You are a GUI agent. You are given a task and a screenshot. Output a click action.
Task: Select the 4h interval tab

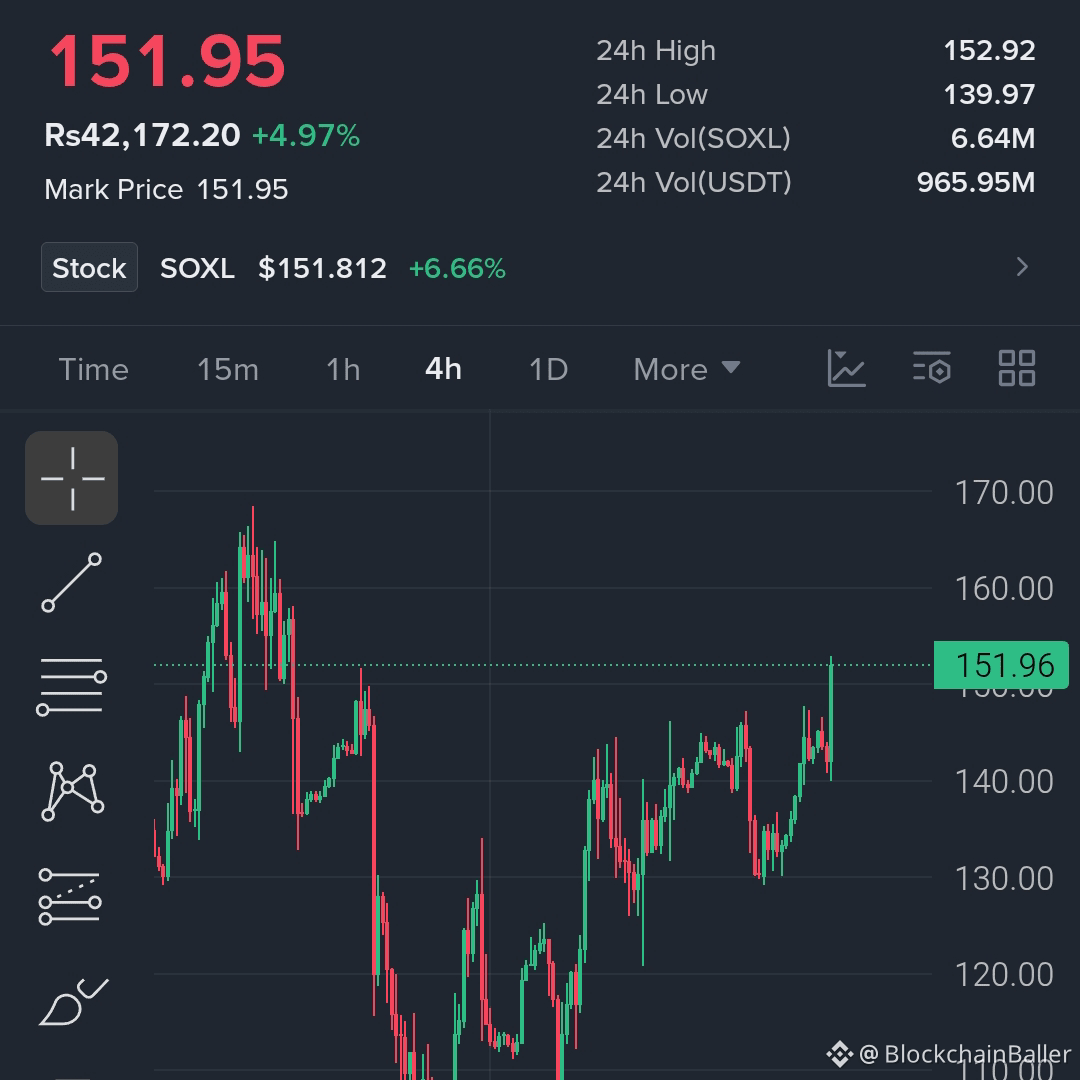coord(444,370)
